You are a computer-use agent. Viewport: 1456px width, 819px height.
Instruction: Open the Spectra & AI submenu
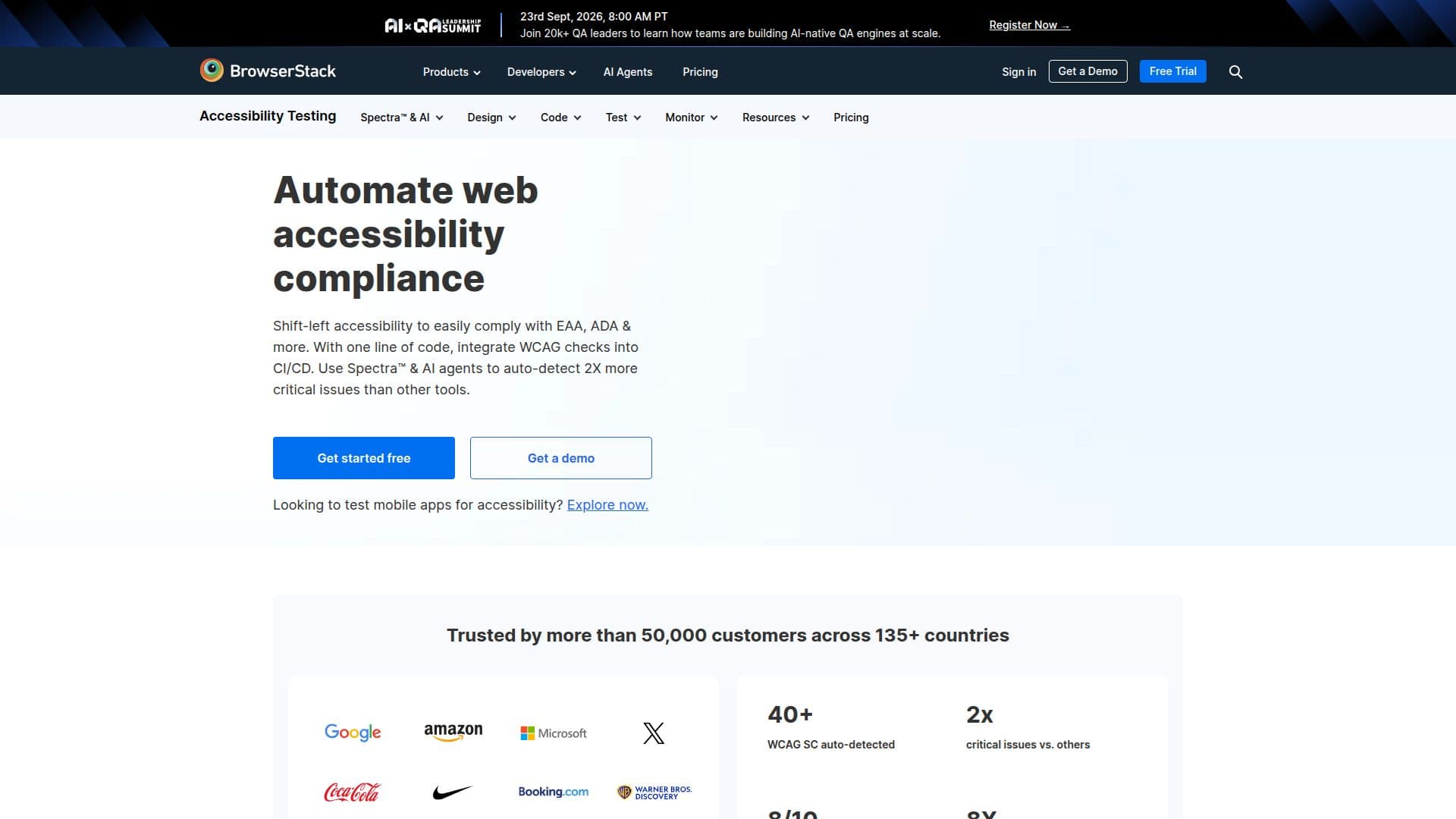[402, 118]
